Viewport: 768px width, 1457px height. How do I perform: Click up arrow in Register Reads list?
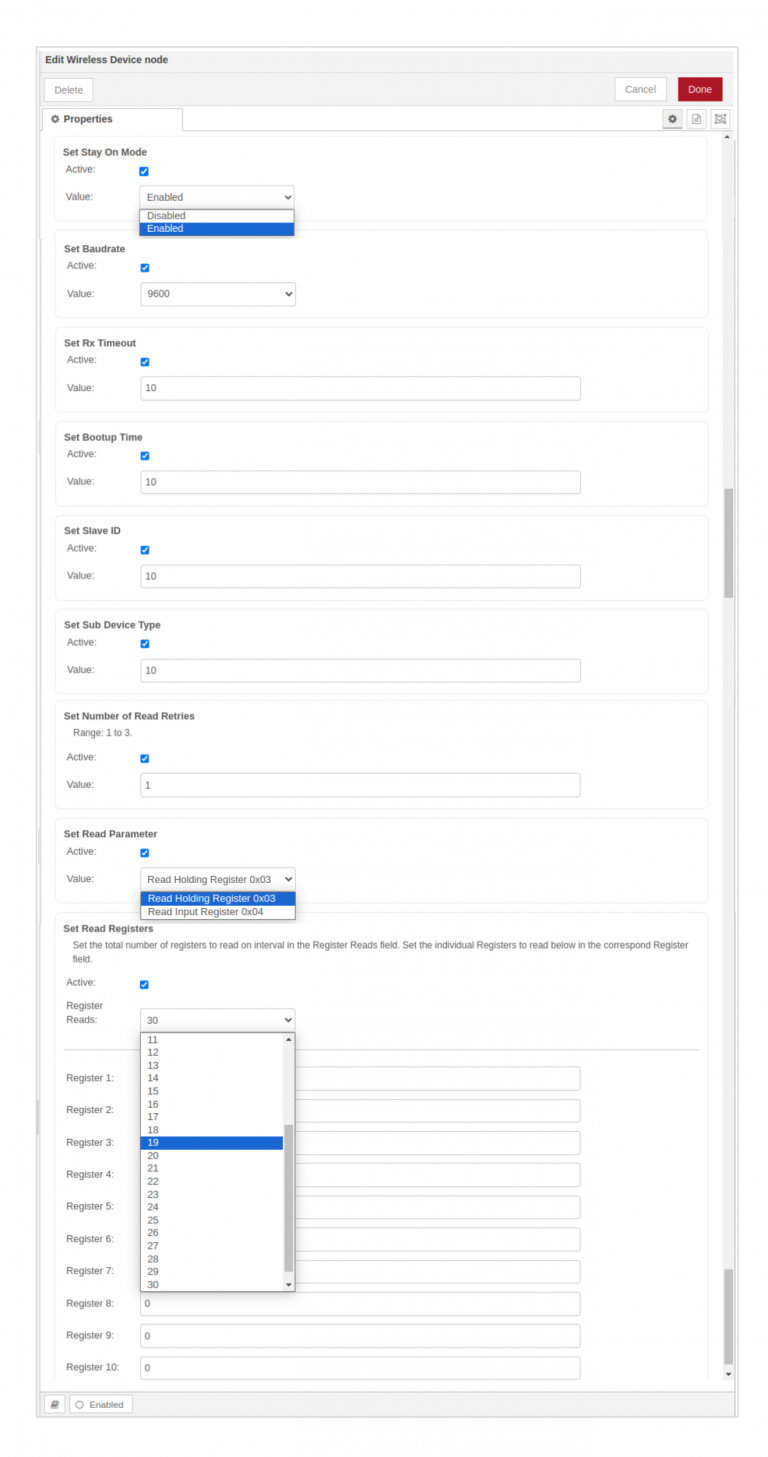pos(289,1040)
